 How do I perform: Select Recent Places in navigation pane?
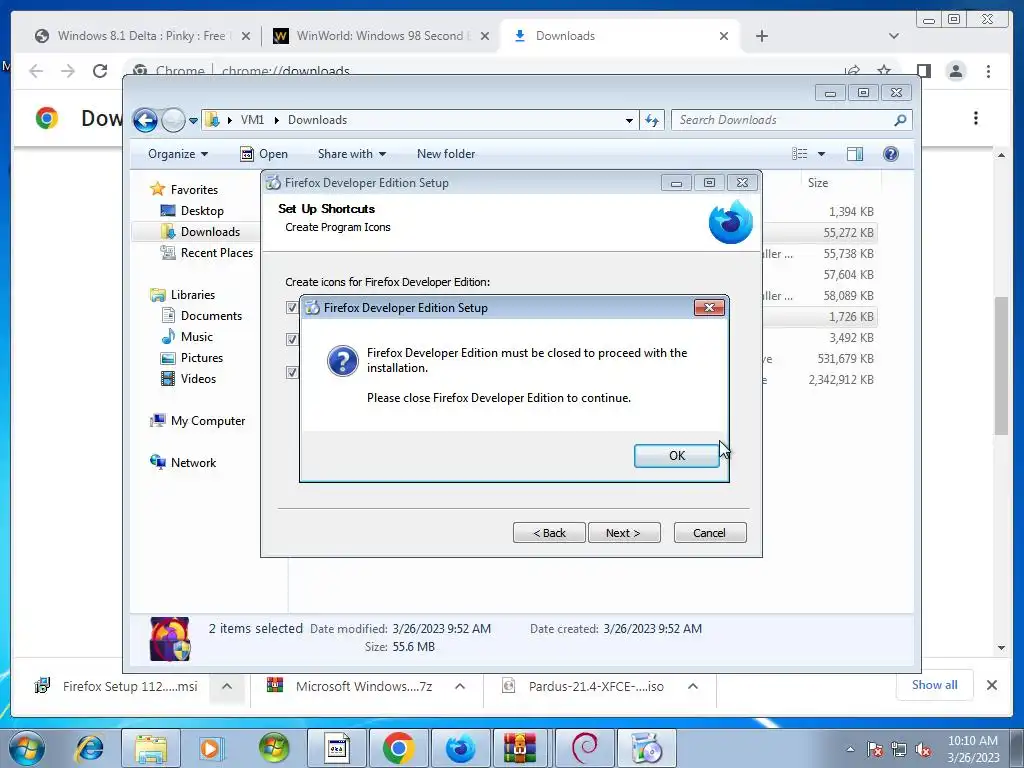click(216, 253)
